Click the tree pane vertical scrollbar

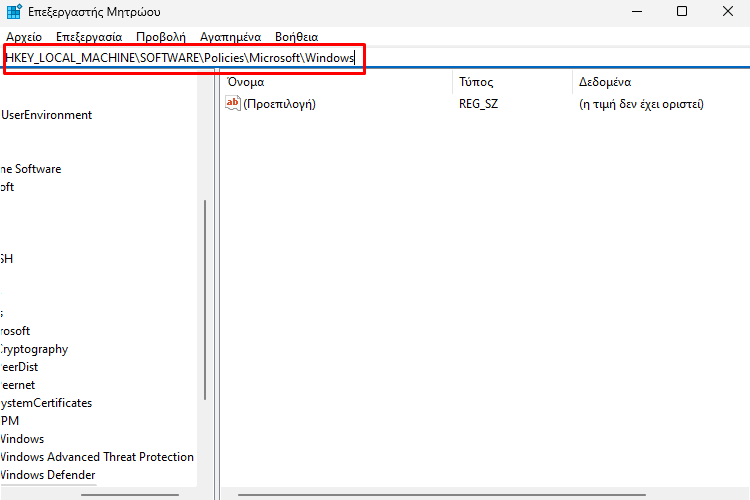pyautogui.click(x=205, y=300)
